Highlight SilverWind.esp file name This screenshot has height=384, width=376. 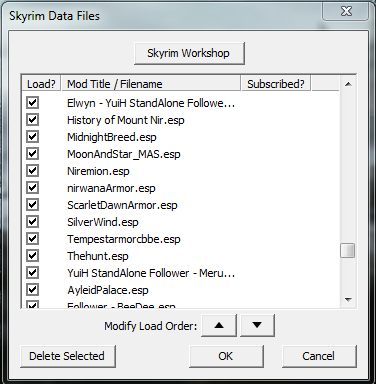point(103,222)
